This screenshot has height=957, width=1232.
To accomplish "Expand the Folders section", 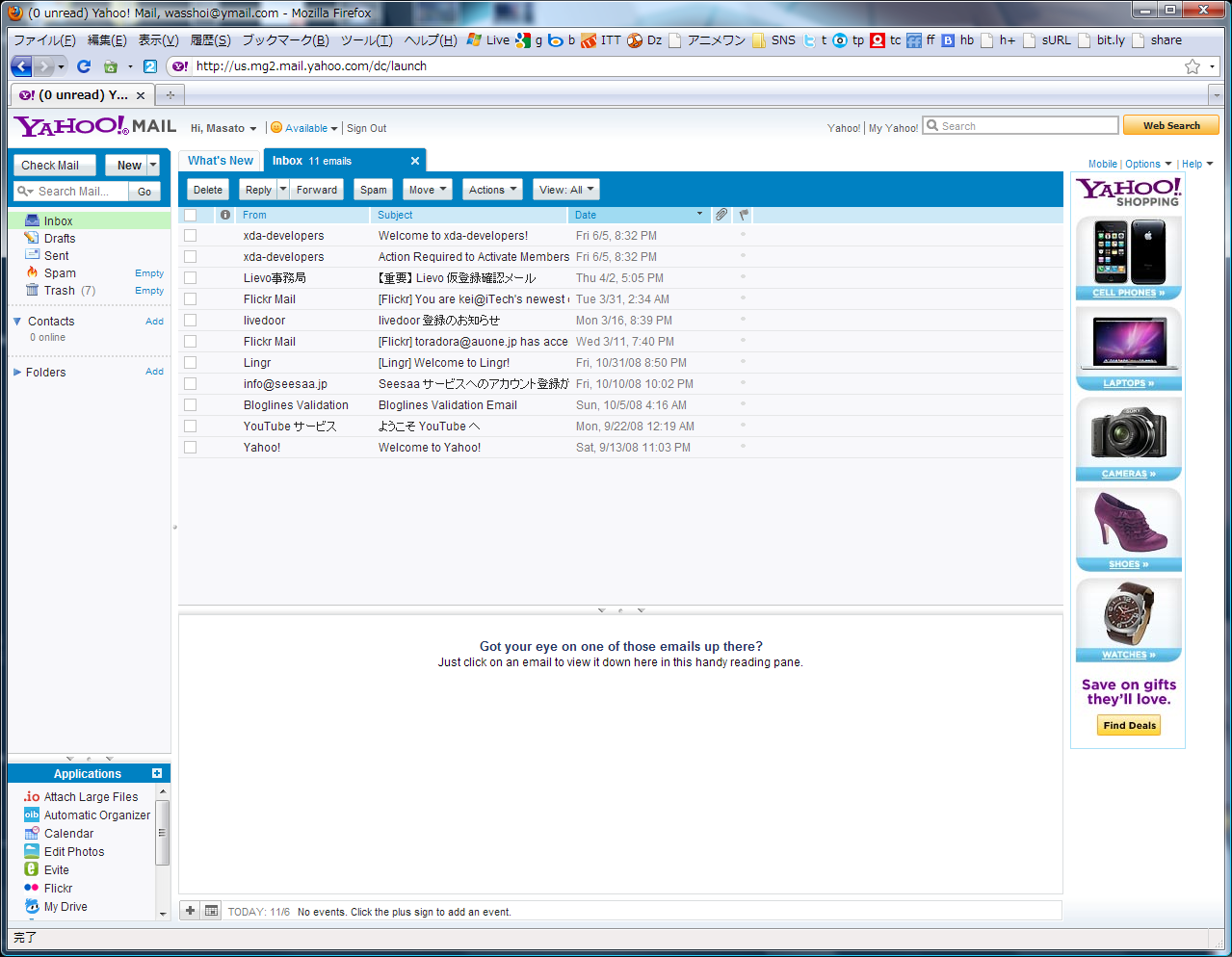I will pyautogui.click(x=17, y=372).
